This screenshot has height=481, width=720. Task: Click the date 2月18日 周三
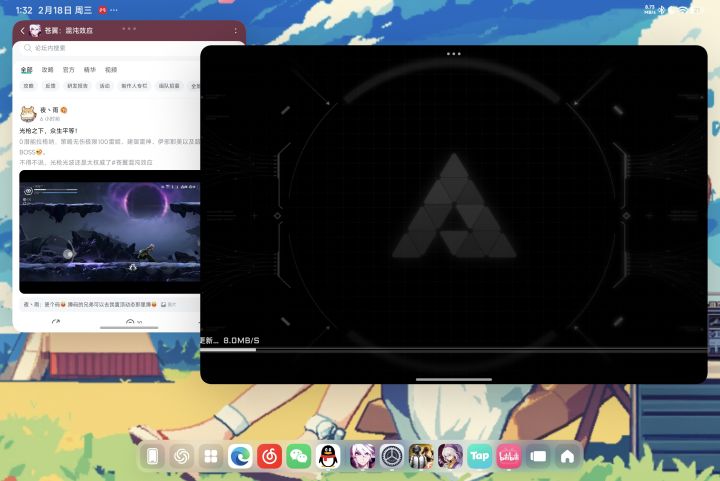pyautogui.click(x=65, y=10)
